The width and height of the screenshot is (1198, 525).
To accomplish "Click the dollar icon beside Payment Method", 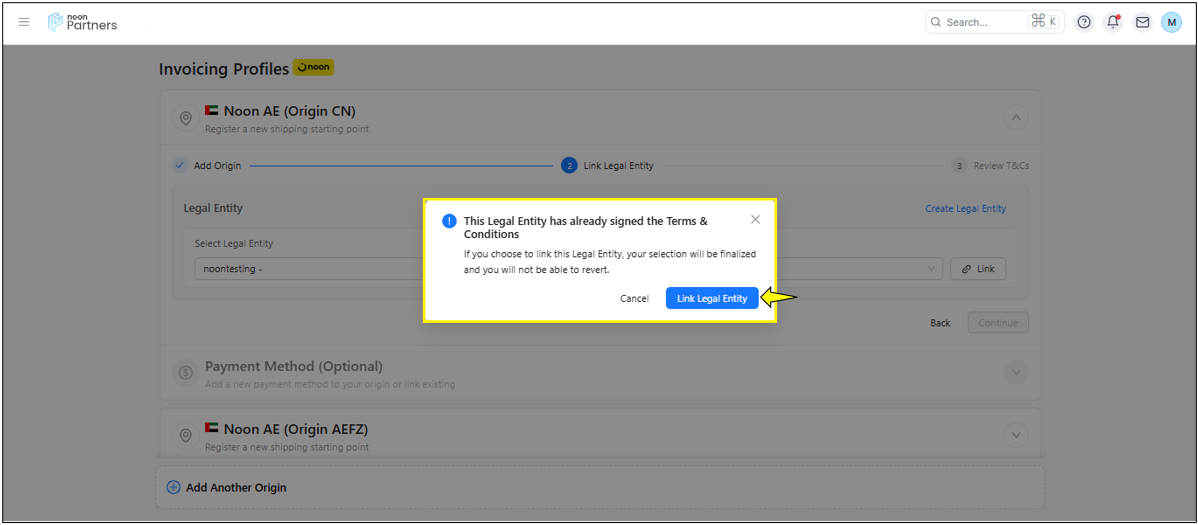I will tap(185, 373).
